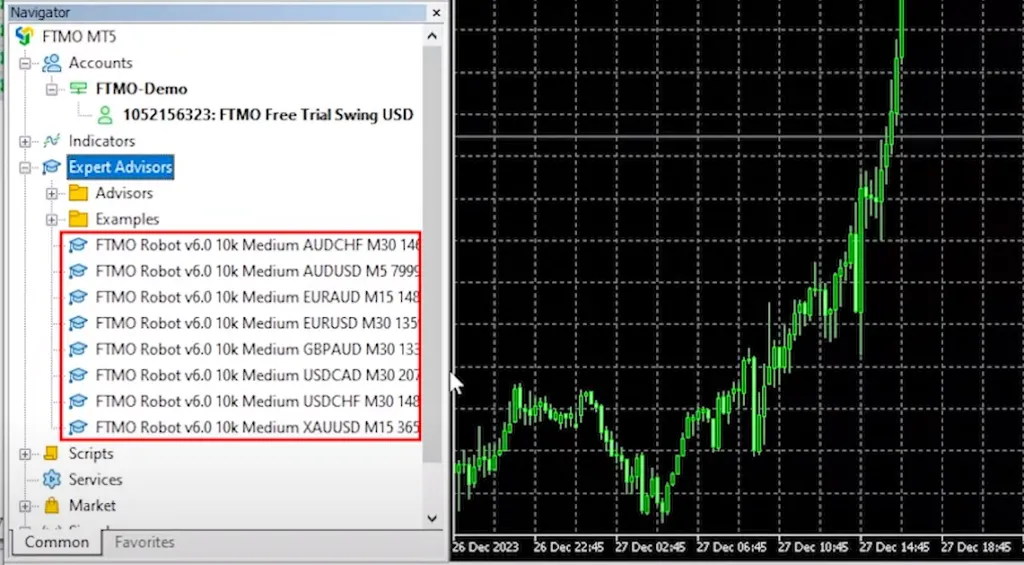Click the USDCAD M30 robot's expert icon
The height and width of the screenshot is (565, 1024).
point(78,375)
